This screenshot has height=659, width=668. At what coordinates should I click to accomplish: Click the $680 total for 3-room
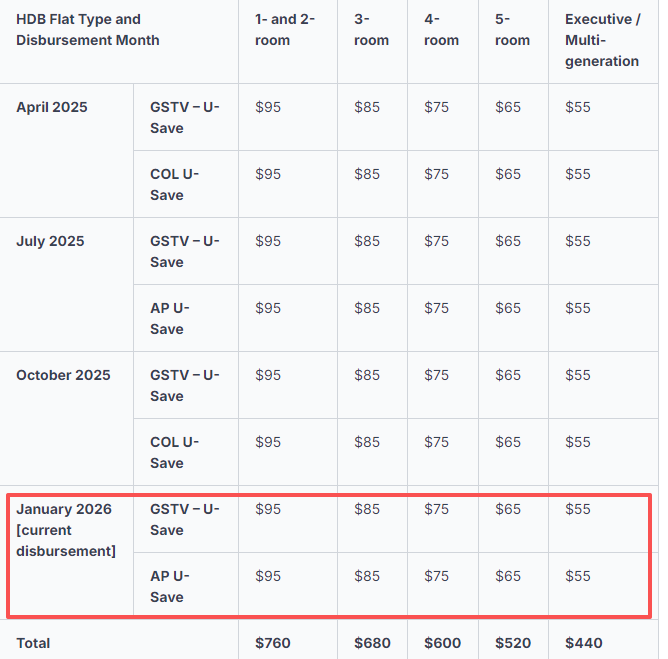click(x=371, y=643)
